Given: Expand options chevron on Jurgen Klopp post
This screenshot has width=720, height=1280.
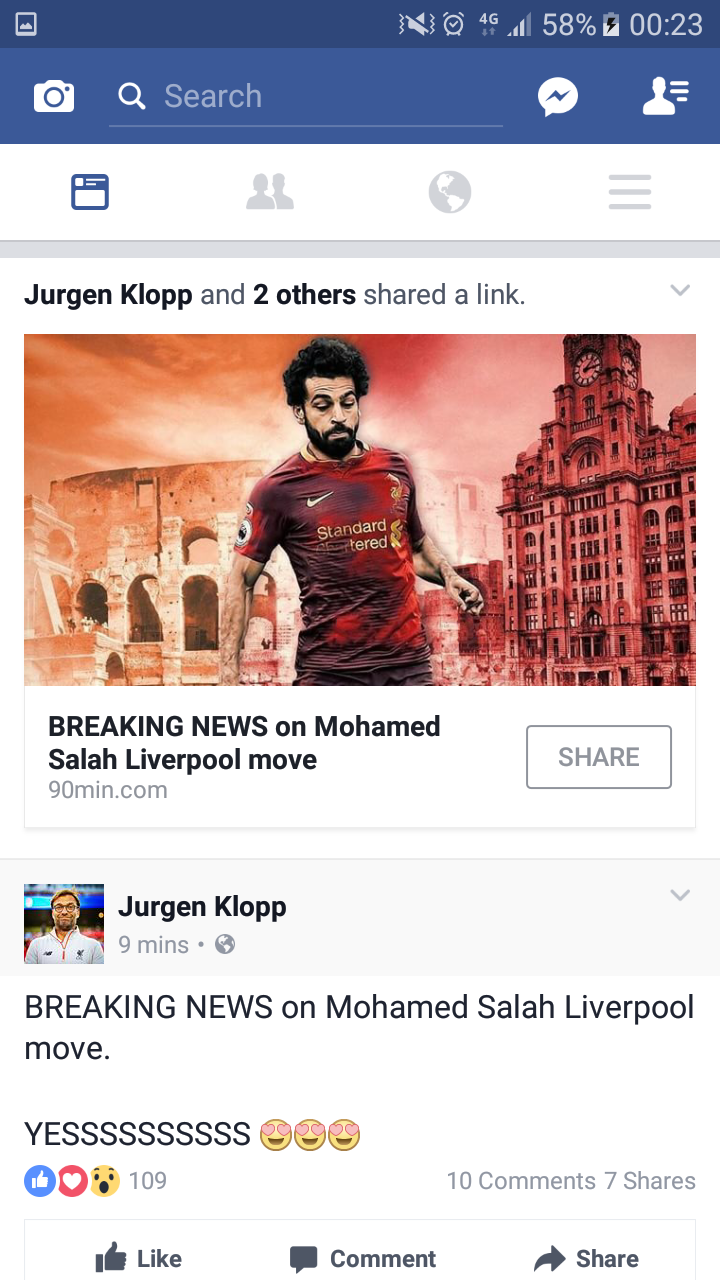Looking at the screenshot, I should pos(680,895).
